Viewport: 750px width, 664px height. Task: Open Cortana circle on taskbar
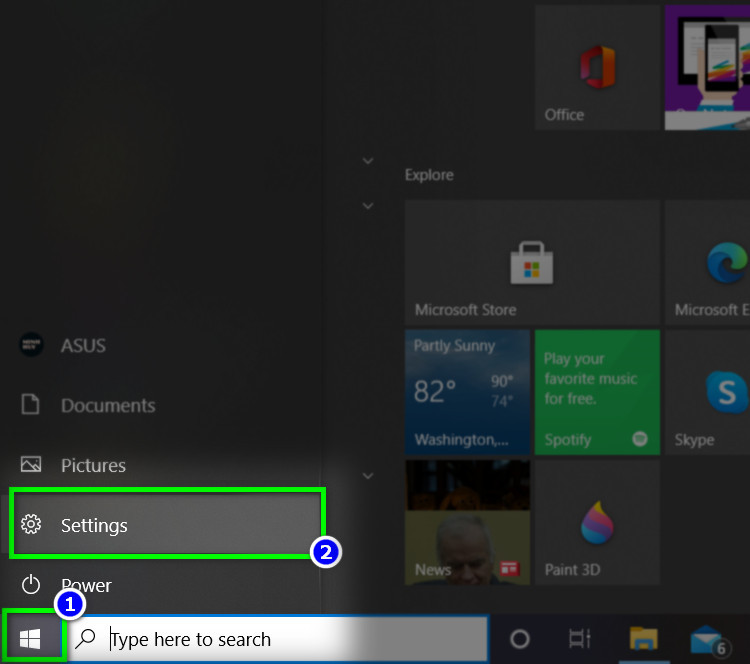[x=520, y=639]
